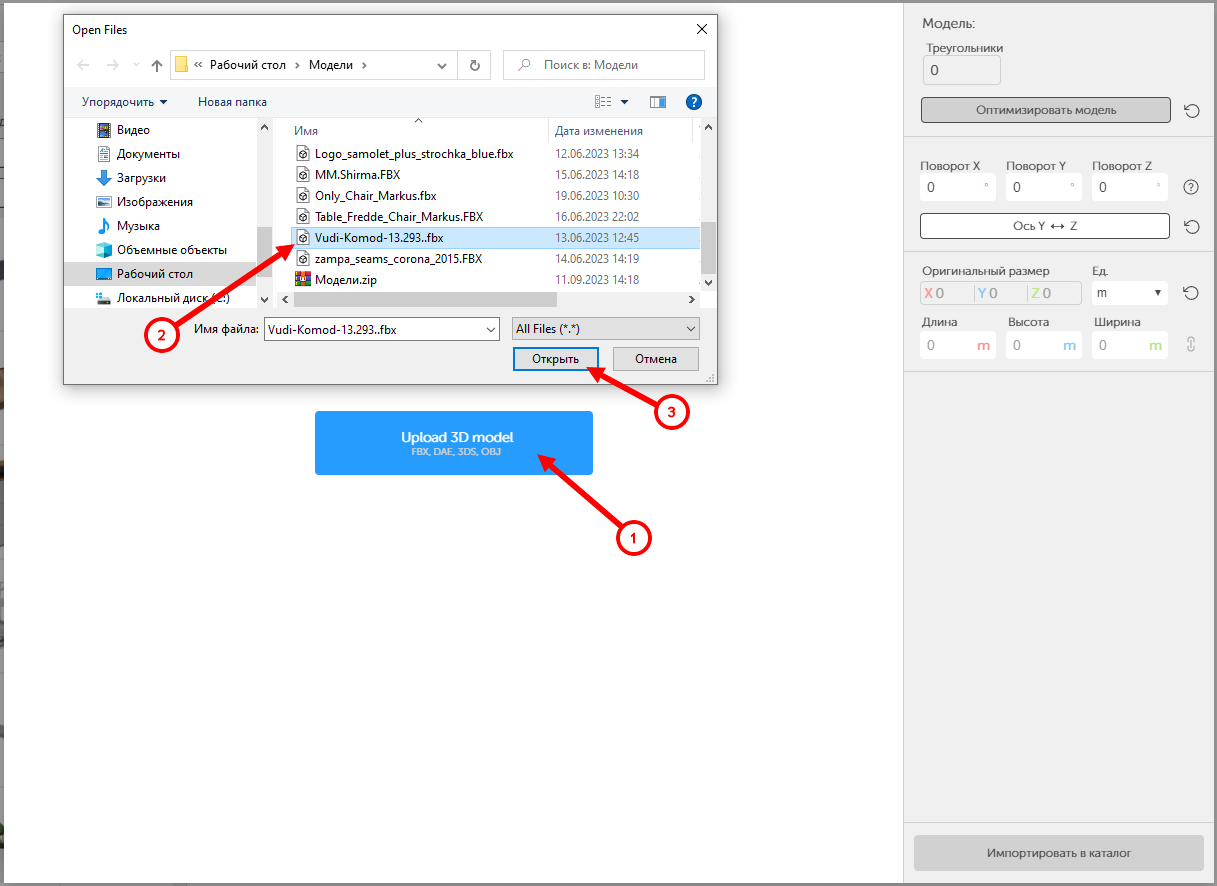
Task: Click the Длина input field
Action: tap(958, 345)
